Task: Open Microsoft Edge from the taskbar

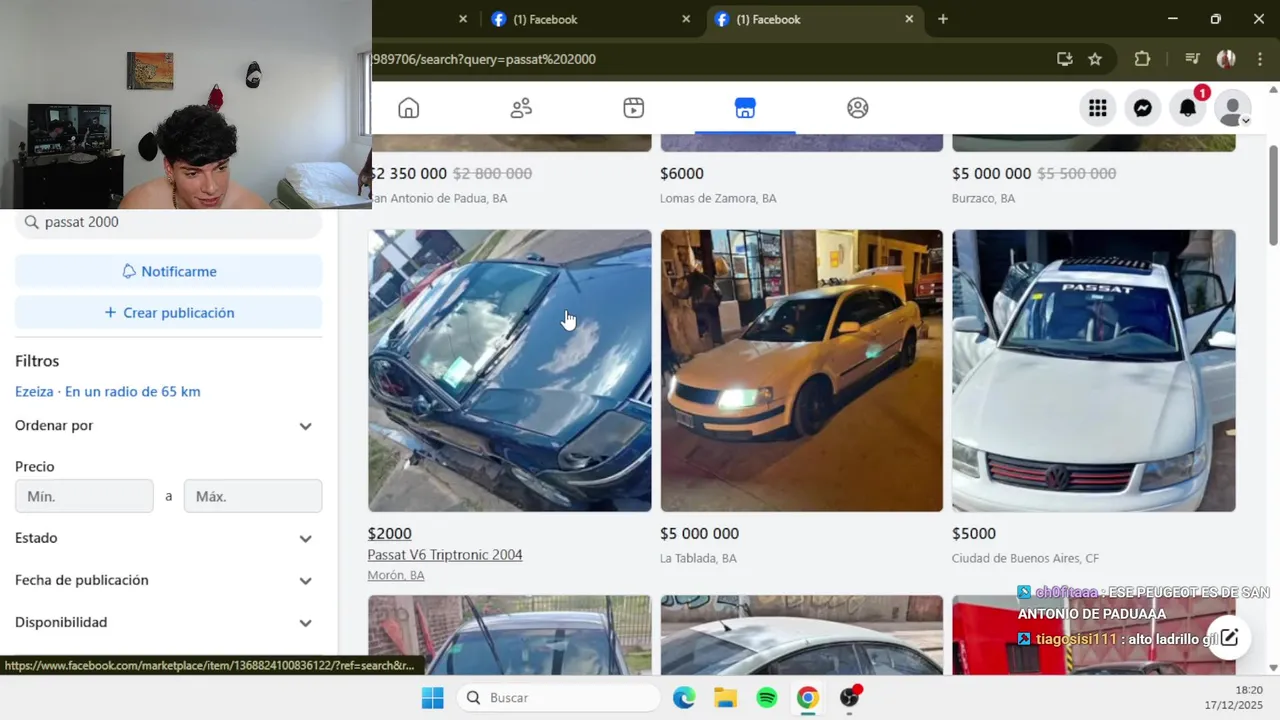Action: point(684,697)
